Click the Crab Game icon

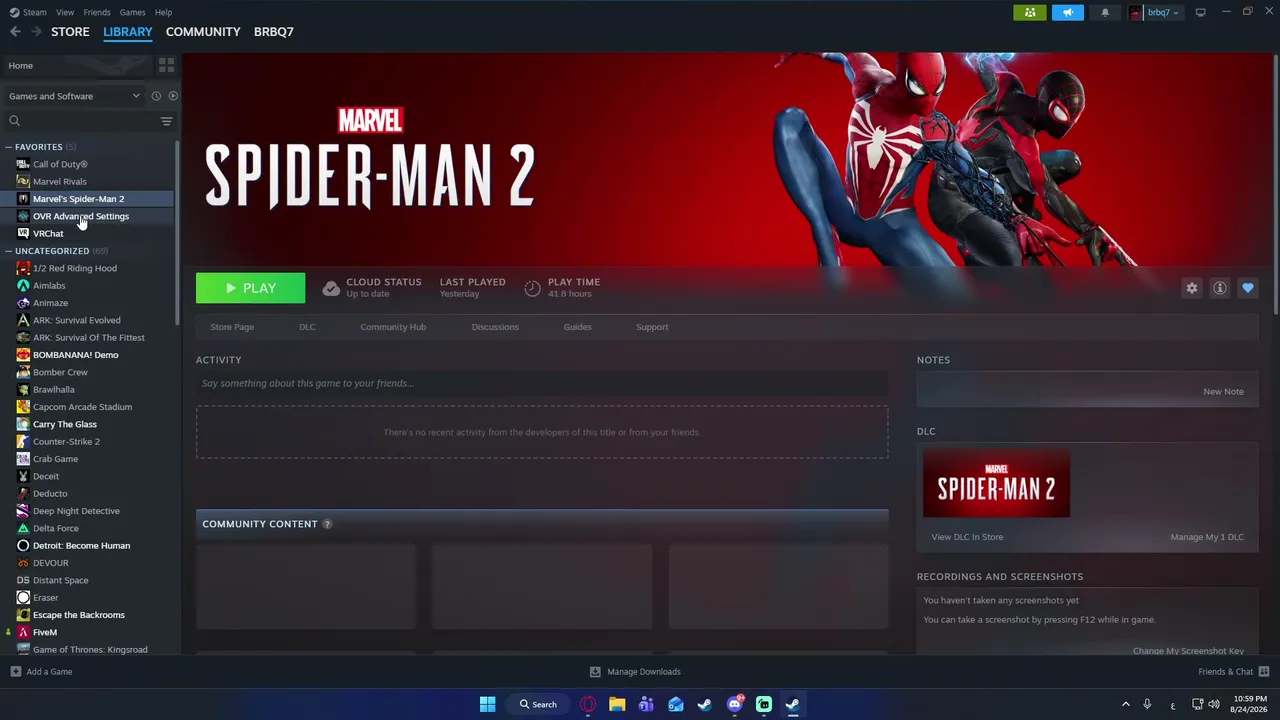23,459
